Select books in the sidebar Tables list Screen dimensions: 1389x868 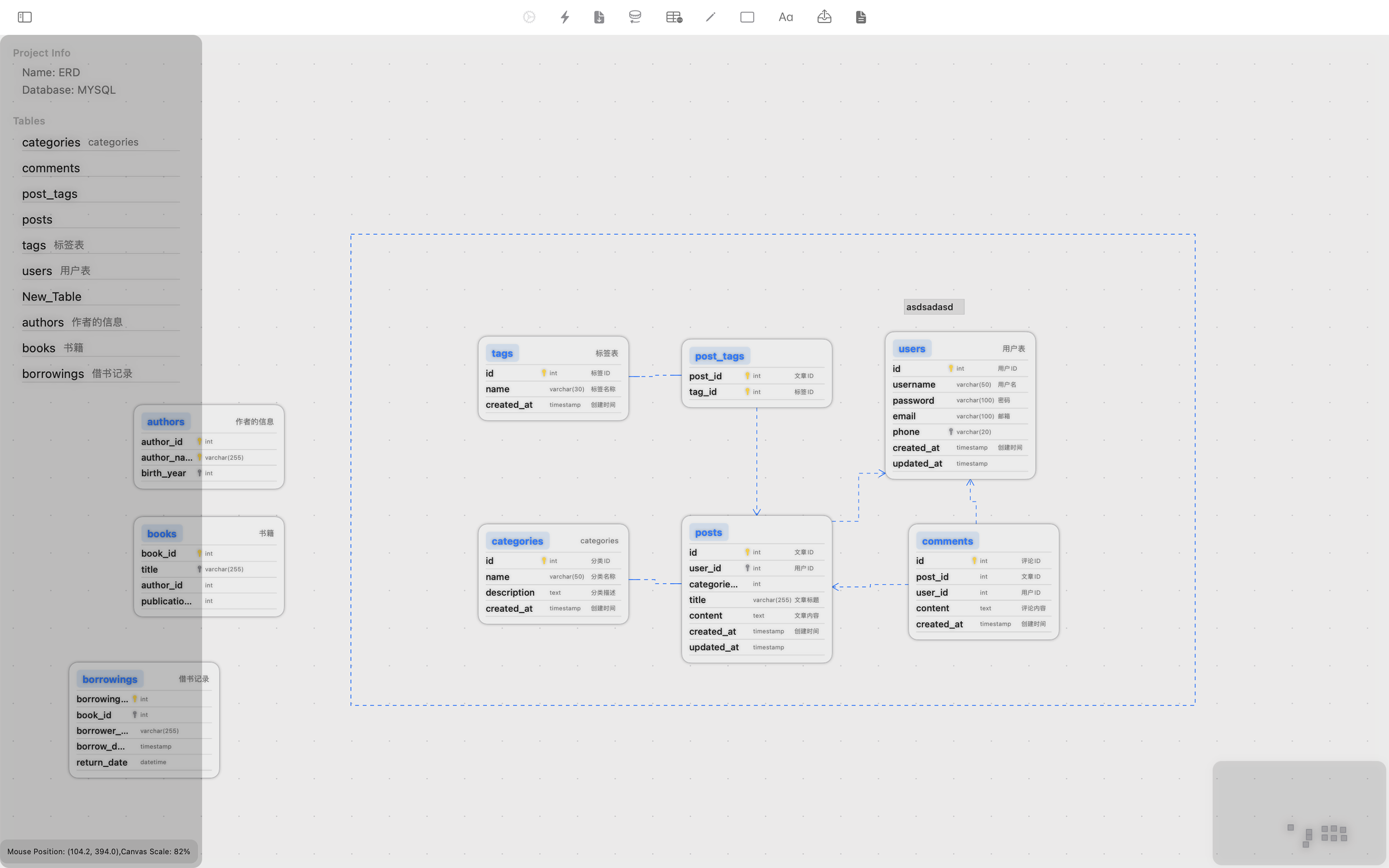coord(100,348)
